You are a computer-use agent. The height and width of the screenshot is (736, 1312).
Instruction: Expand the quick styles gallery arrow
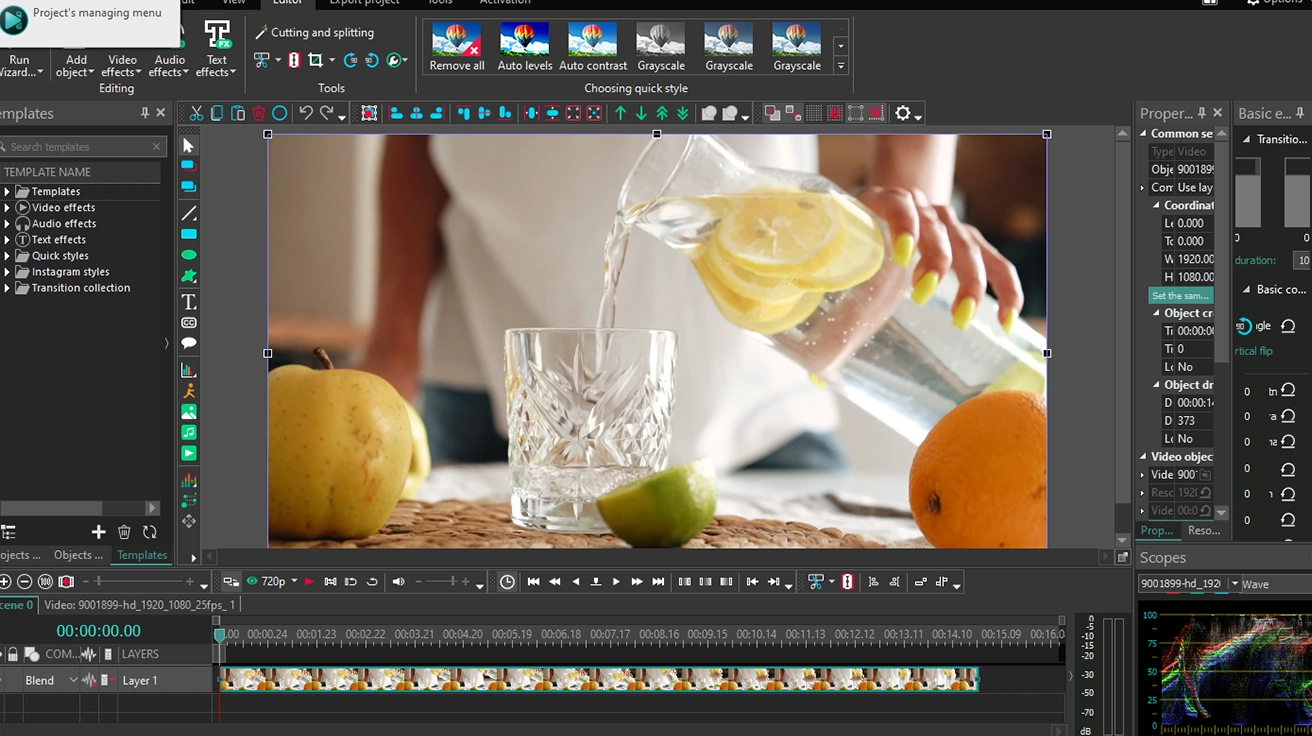(841, 66)
